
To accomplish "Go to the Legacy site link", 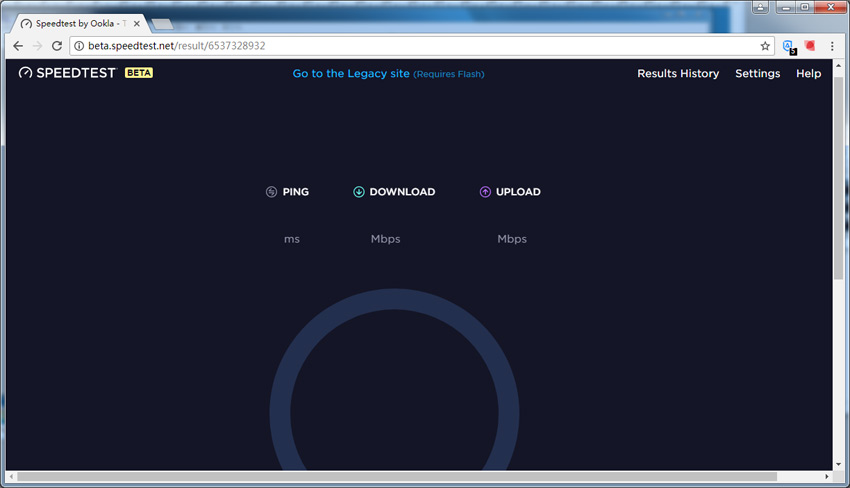I will tap(351, 74).
